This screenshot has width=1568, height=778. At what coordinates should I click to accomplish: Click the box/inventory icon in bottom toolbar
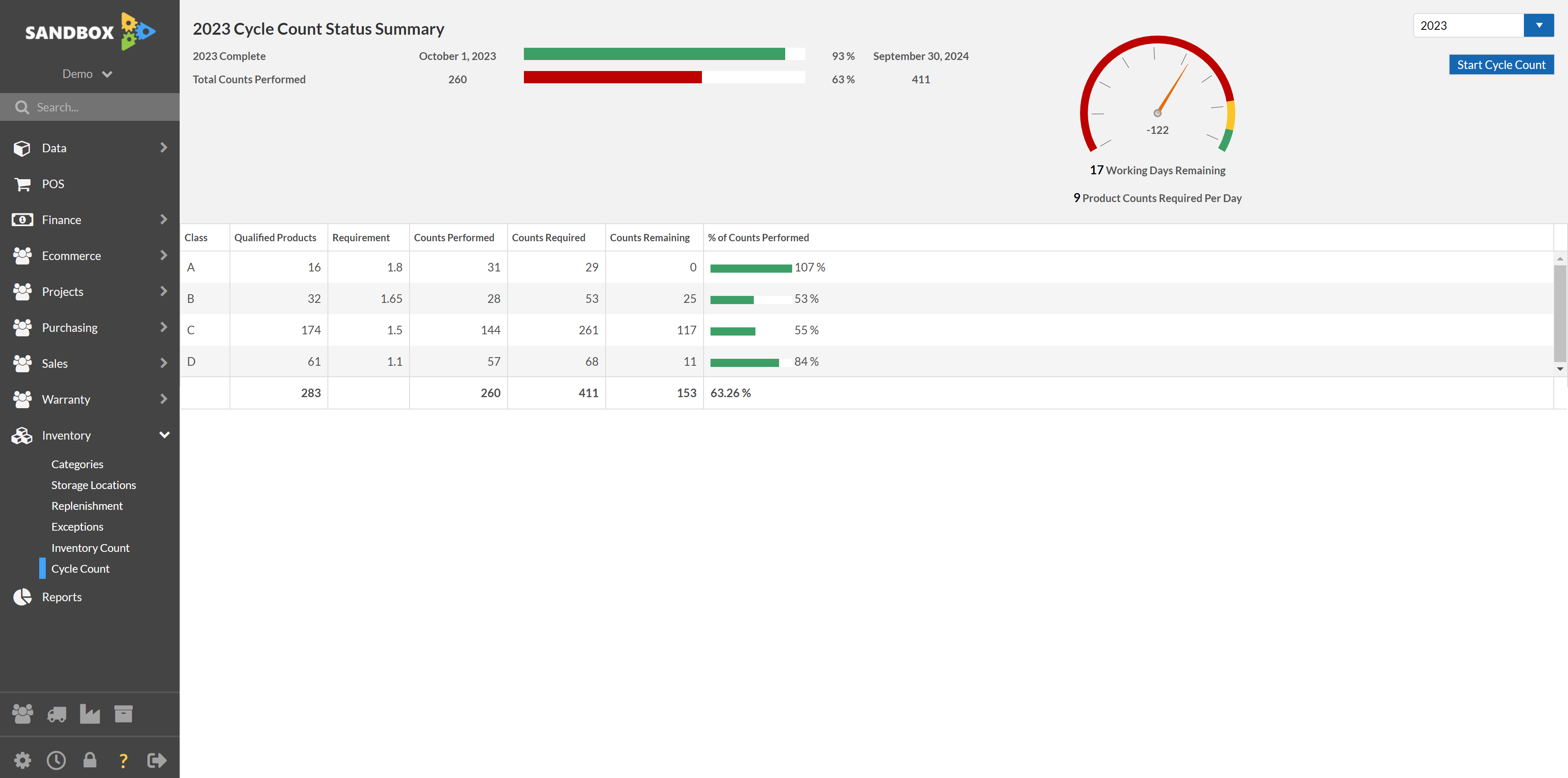click(124, 713)
